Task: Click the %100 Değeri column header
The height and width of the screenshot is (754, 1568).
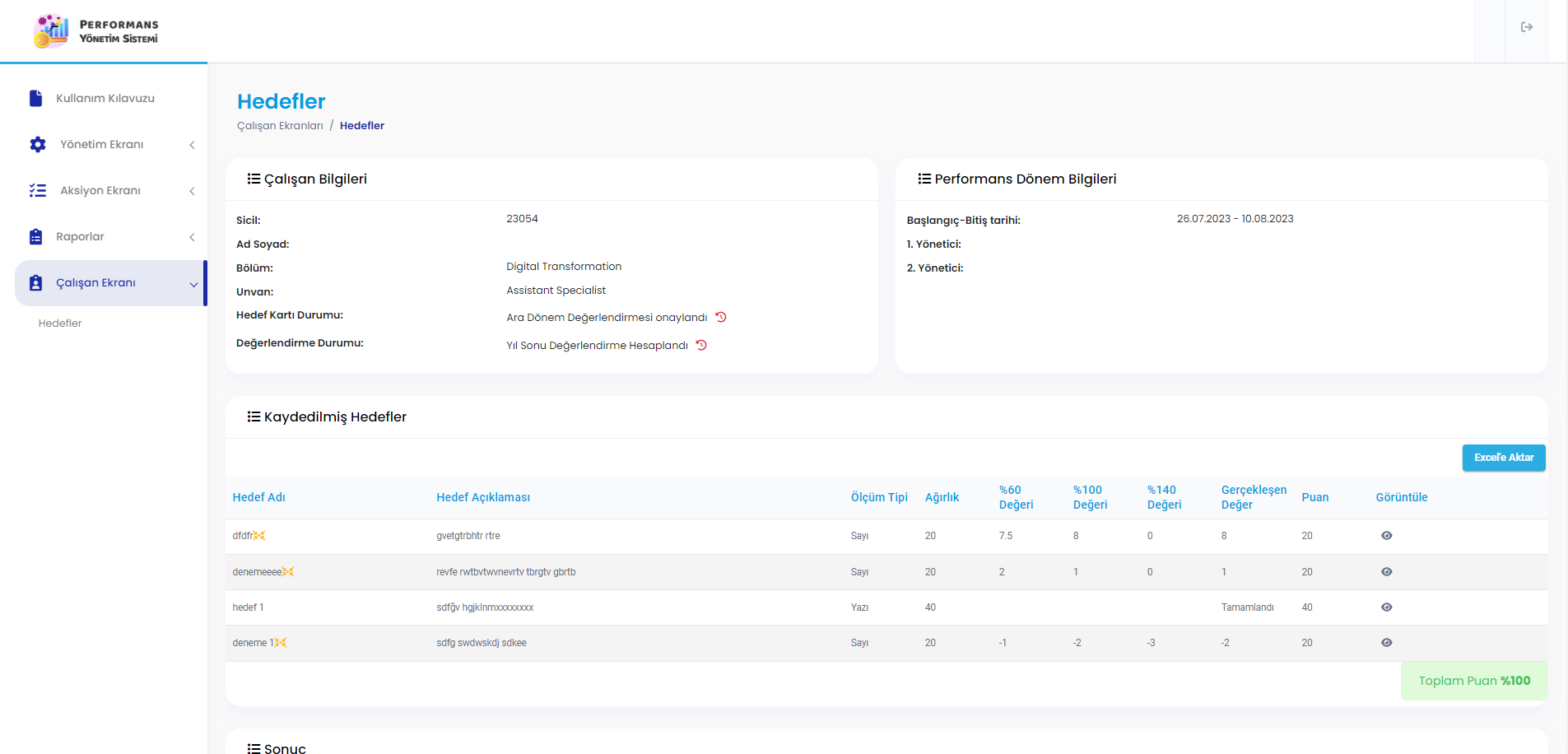Action: [x=1090, y=497]
